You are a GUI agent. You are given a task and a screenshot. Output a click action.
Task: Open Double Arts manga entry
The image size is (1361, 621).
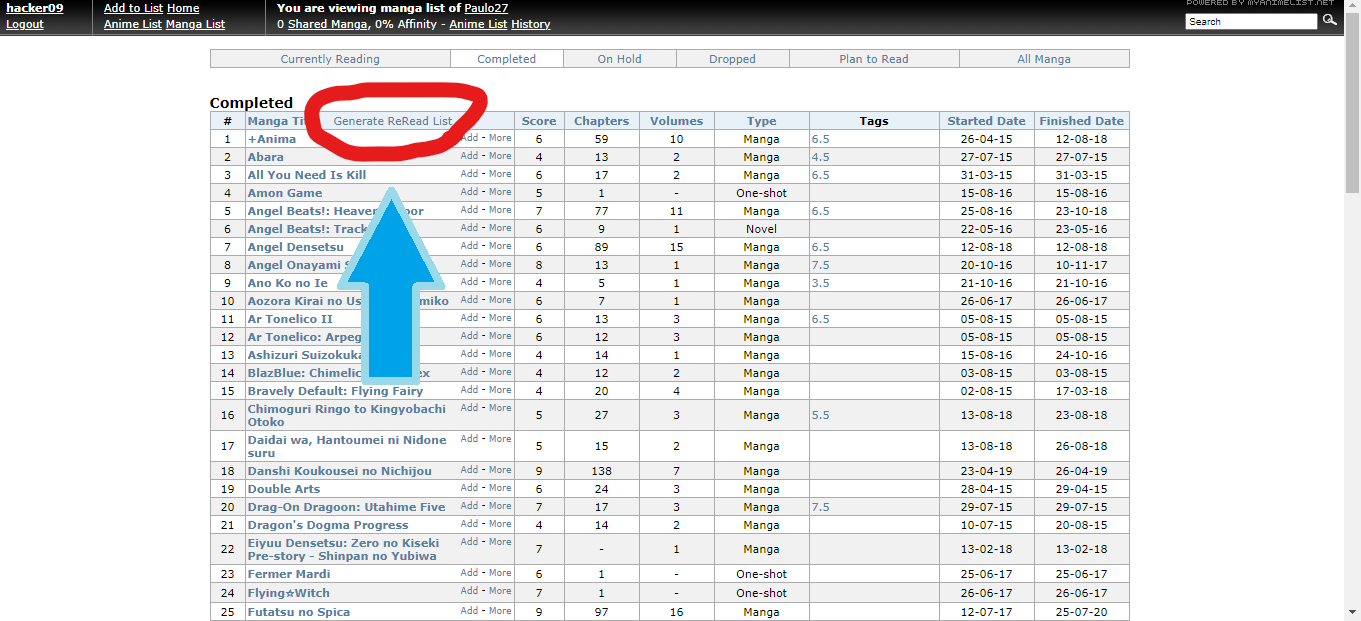coord(284,489)
